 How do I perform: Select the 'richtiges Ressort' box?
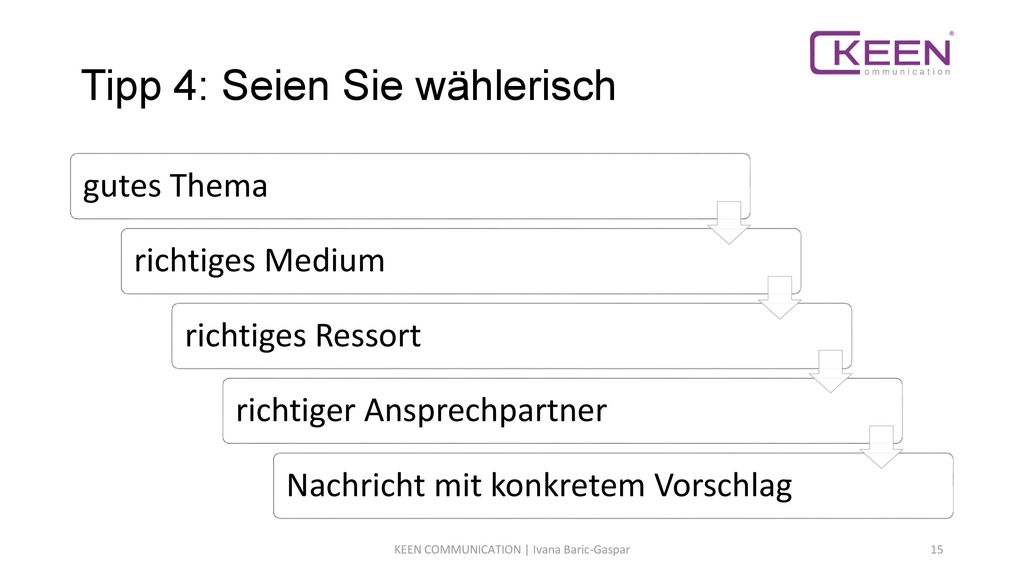pos(512,336)
